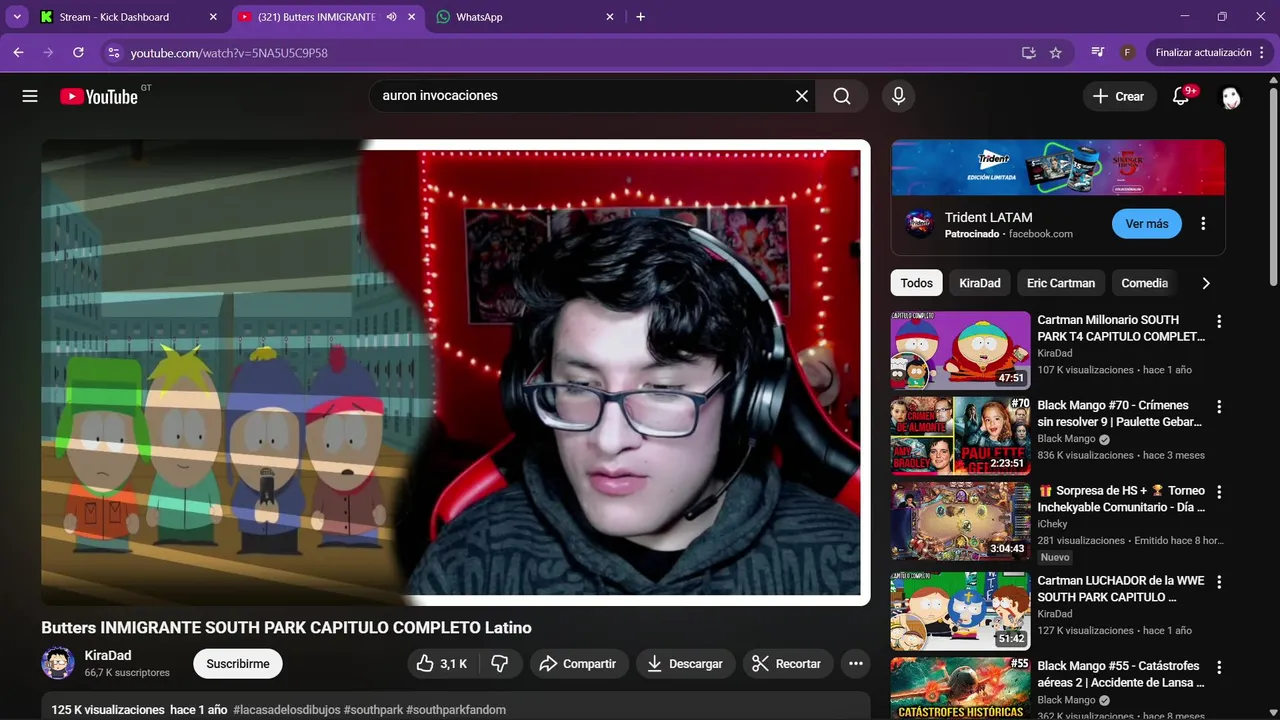Click Suscribirme button
This screenshot has width=1280, height=720.
click(238, 664)
